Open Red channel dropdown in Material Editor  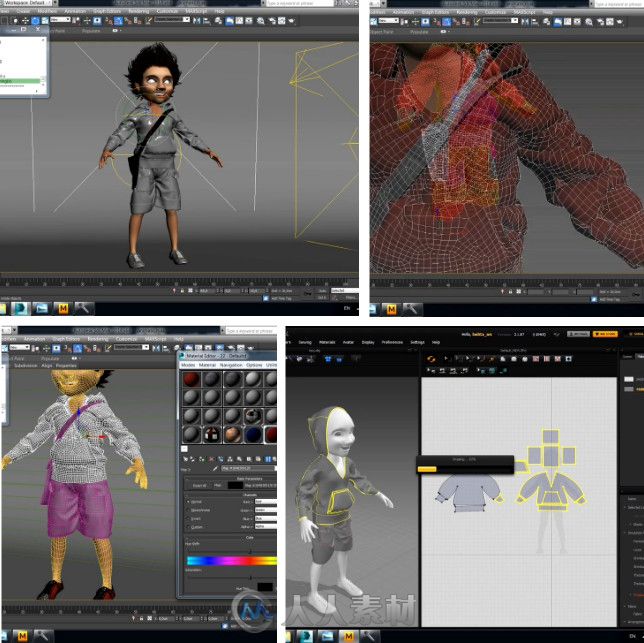[266, 502]
